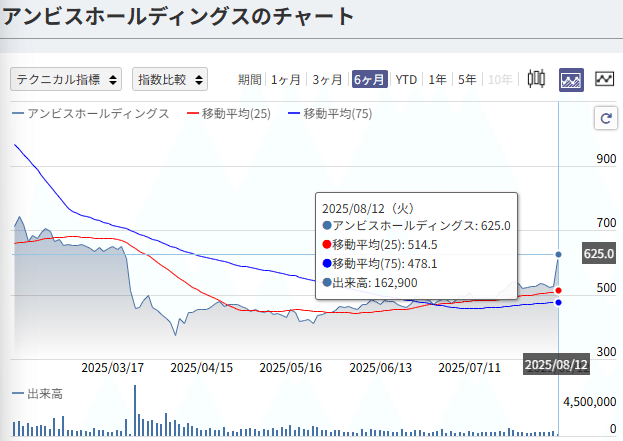Click the 2025/03/17 date axis label
623x441 pixels.
[x=112, y=368]
